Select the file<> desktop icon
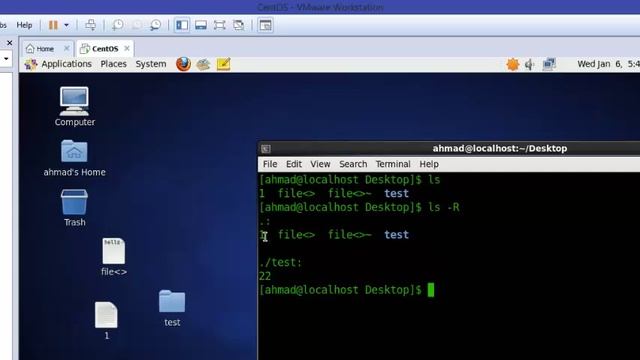 click(x=114, y=257)
